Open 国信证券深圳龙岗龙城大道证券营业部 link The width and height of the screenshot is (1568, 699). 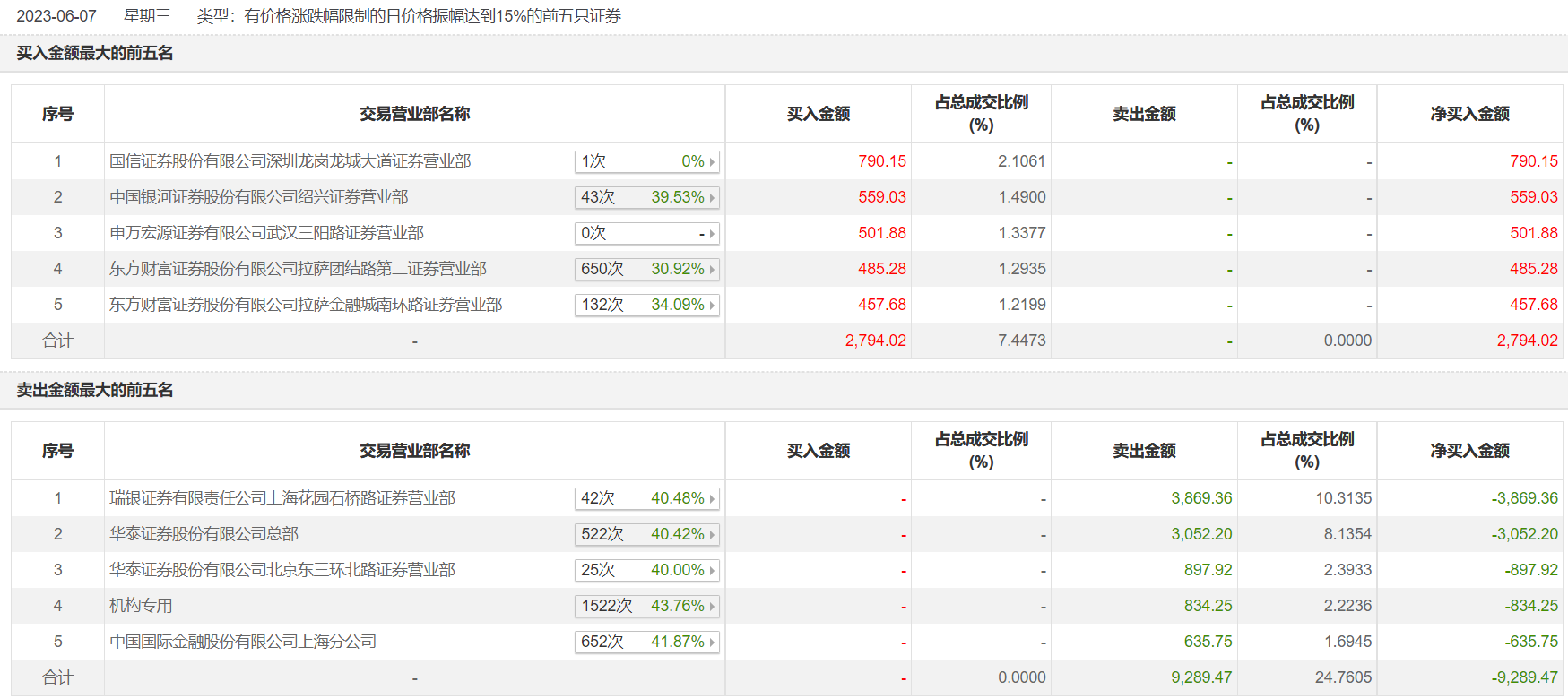(x=290, y=161)
